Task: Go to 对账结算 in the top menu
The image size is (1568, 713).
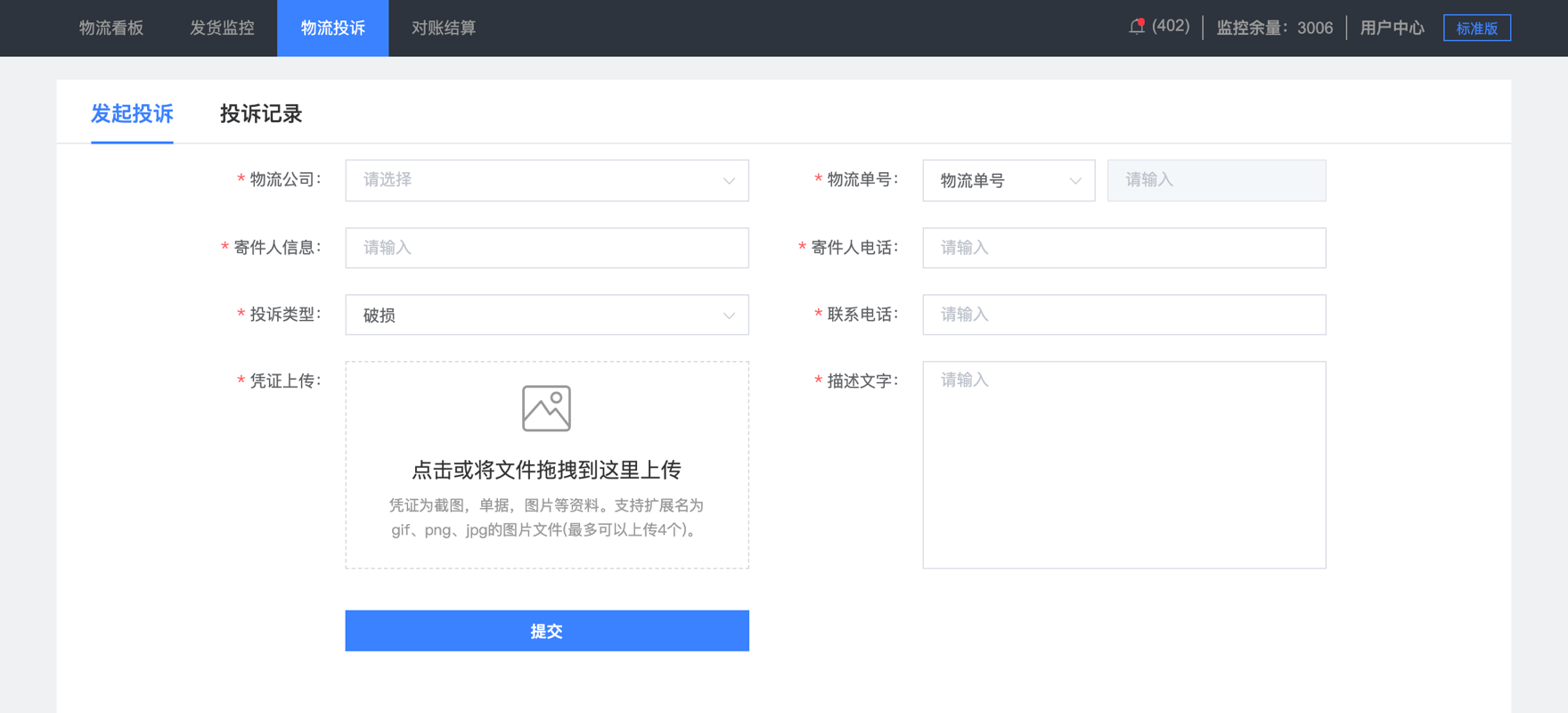Action: 444,29
